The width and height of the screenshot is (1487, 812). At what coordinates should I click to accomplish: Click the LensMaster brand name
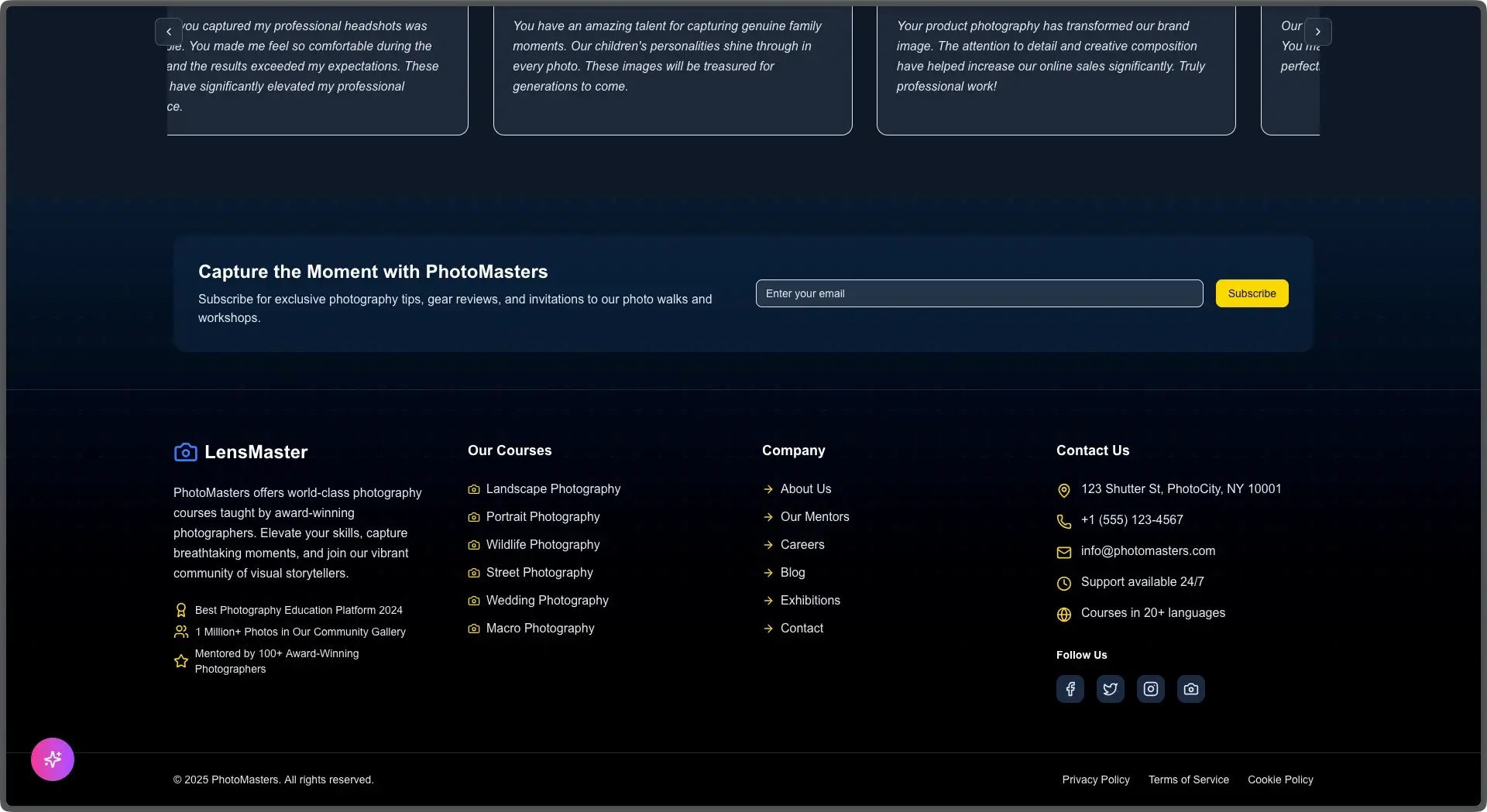(x=256, y=452)
